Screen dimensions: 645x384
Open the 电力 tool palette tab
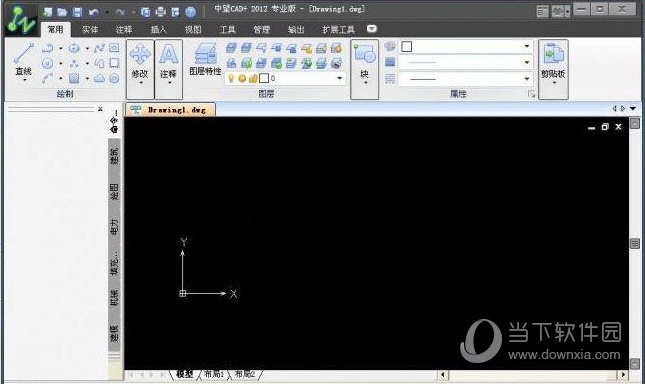click(x=114, y=226)
